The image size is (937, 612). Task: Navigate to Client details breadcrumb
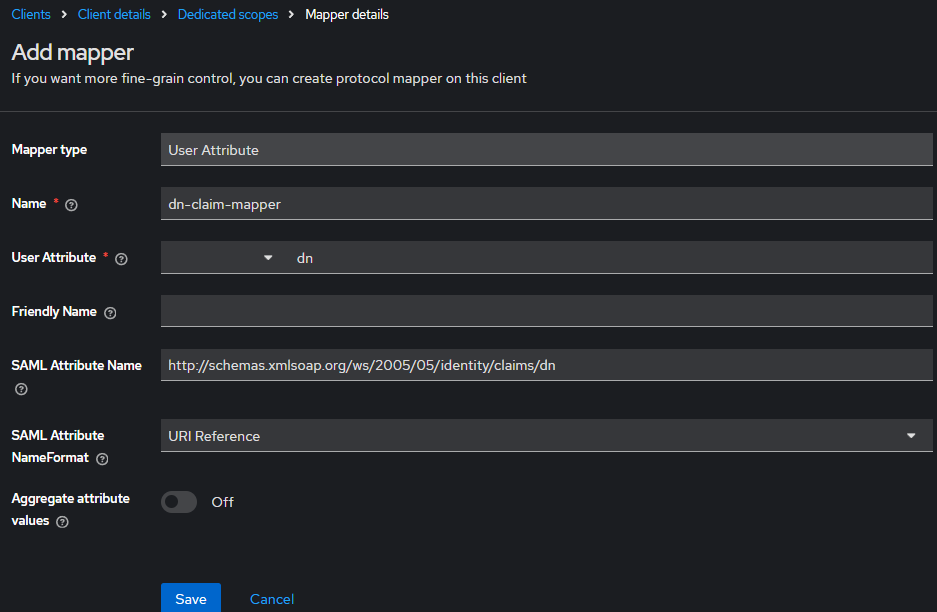click(114, 15)
